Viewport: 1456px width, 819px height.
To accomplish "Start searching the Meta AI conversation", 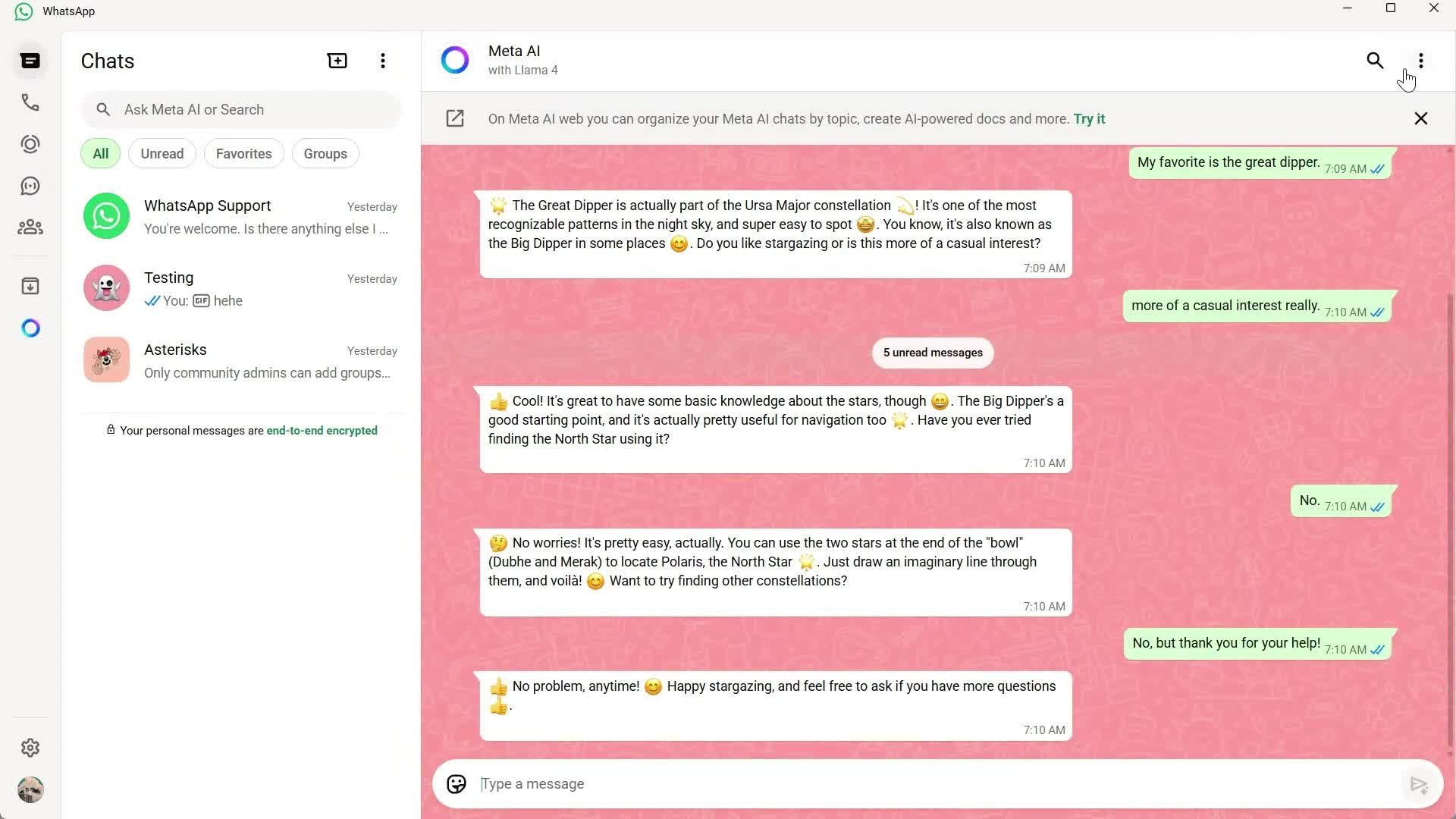I will click(x=1375, y=61).
